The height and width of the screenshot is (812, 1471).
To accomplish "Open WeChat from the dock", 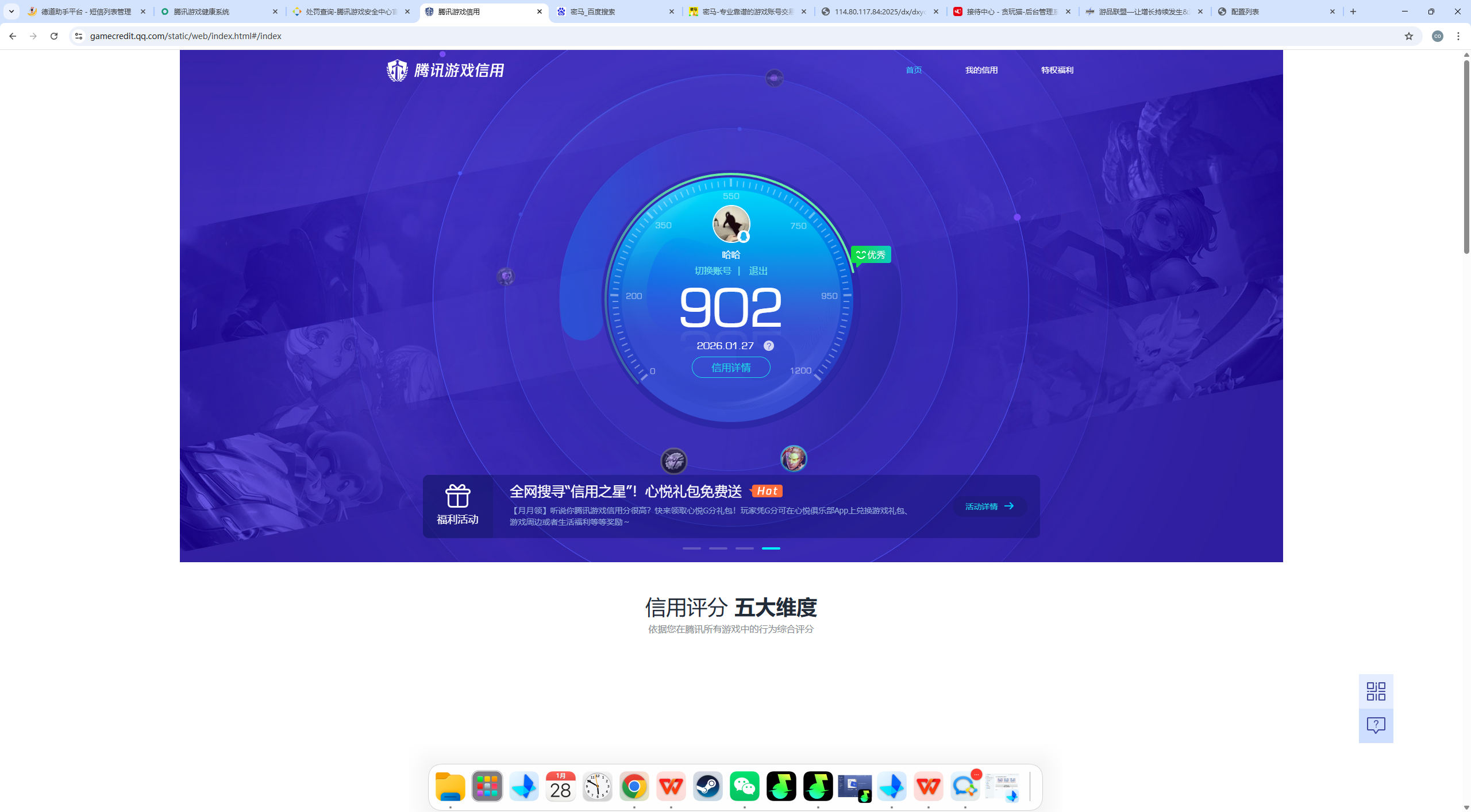I will coord(744,786).
